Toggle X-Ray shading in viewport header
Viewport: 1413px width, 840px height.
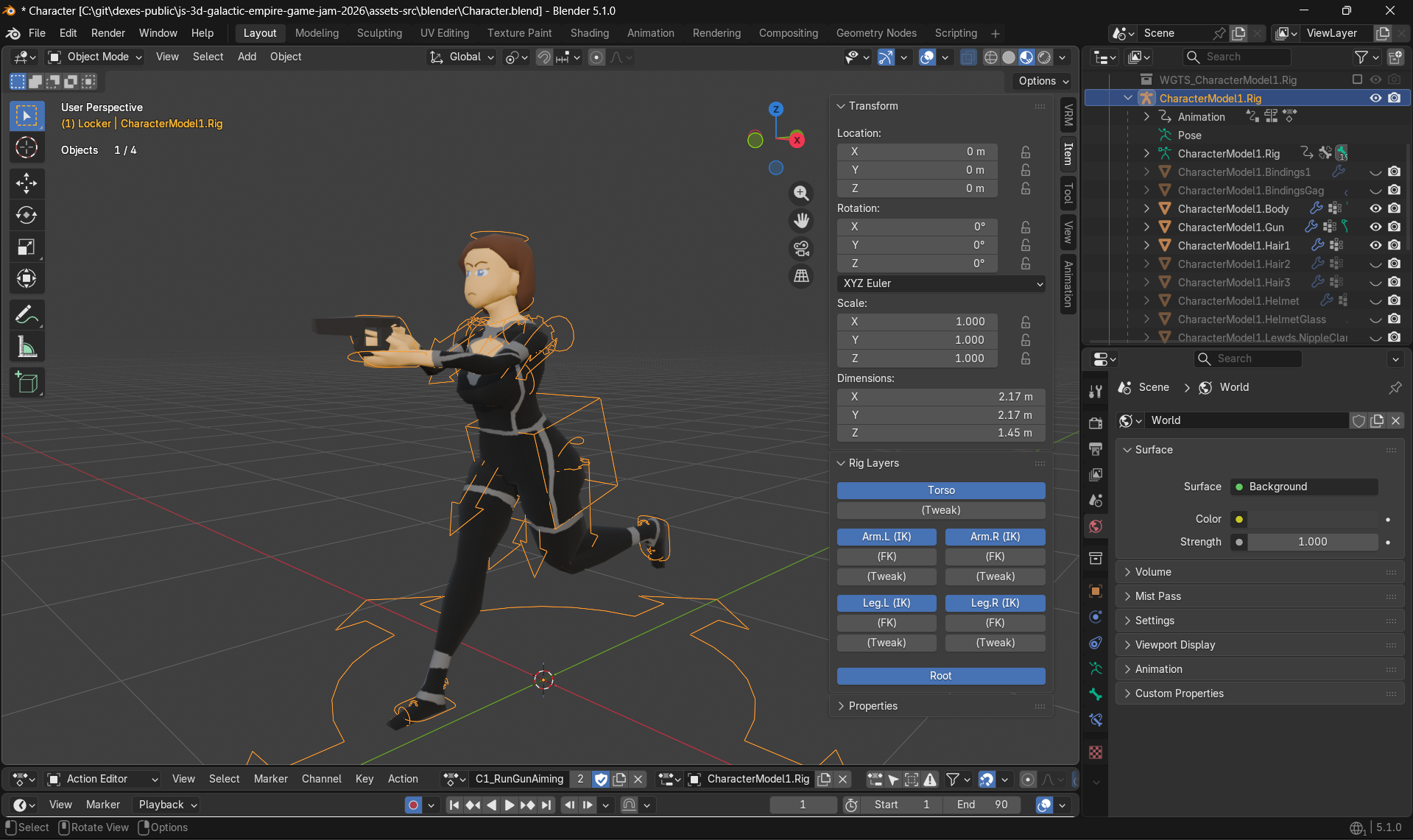tap(968, 57)
